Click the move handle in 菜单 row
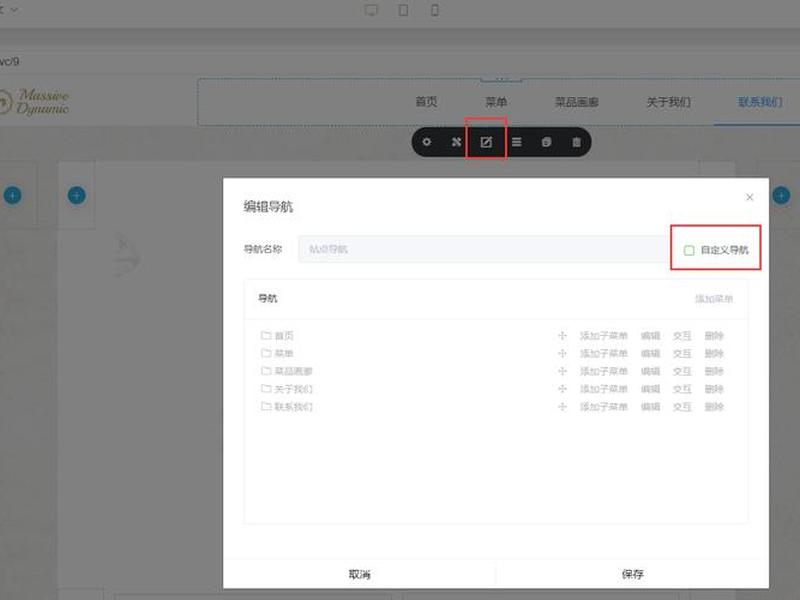800x600 pixels. [x=562, y=354]
